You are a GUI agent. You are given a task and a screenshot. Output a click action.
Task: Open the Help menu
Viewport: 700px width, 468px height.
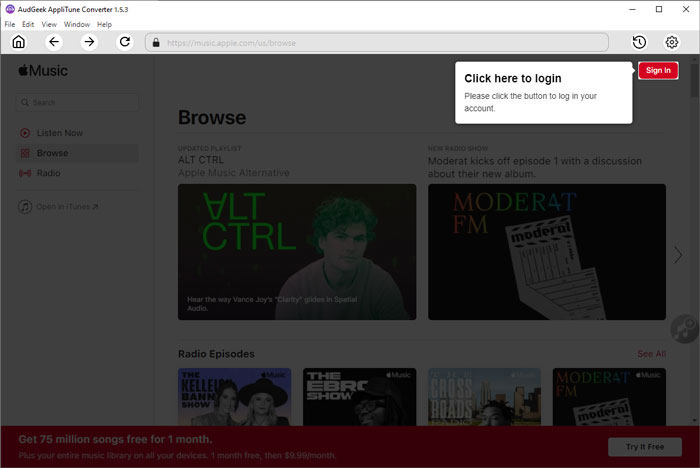(x=104, y=25)
